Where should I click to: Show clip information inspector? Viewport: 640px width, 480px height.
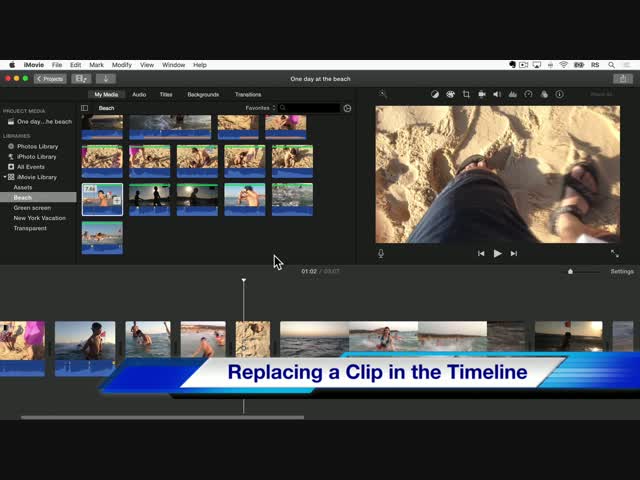point(560,94)
